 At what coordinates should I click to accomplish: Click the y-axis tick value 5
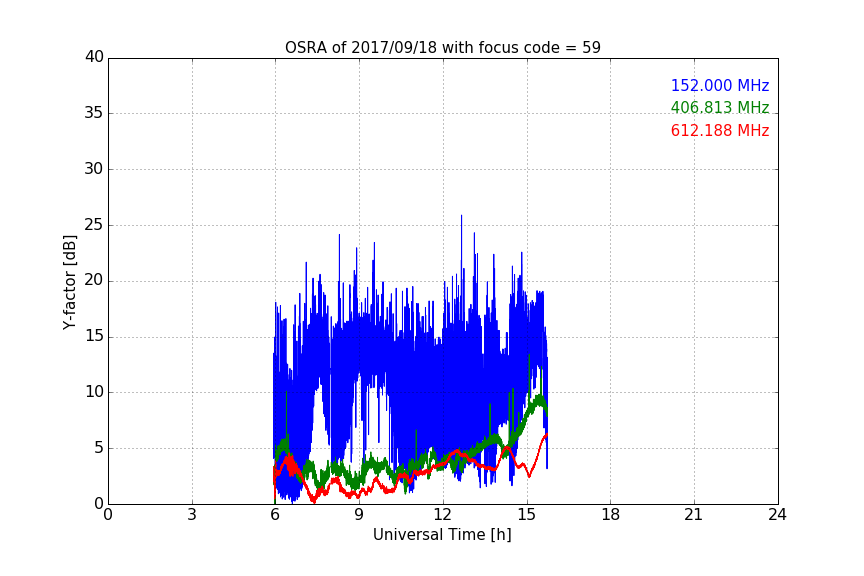pyautogui.click(x=99, y=448)
